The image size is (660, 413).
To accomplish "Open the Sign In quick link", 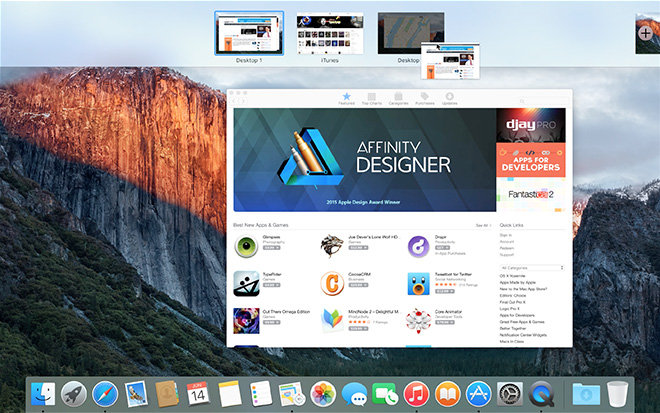I will click(x=507, y=234).
